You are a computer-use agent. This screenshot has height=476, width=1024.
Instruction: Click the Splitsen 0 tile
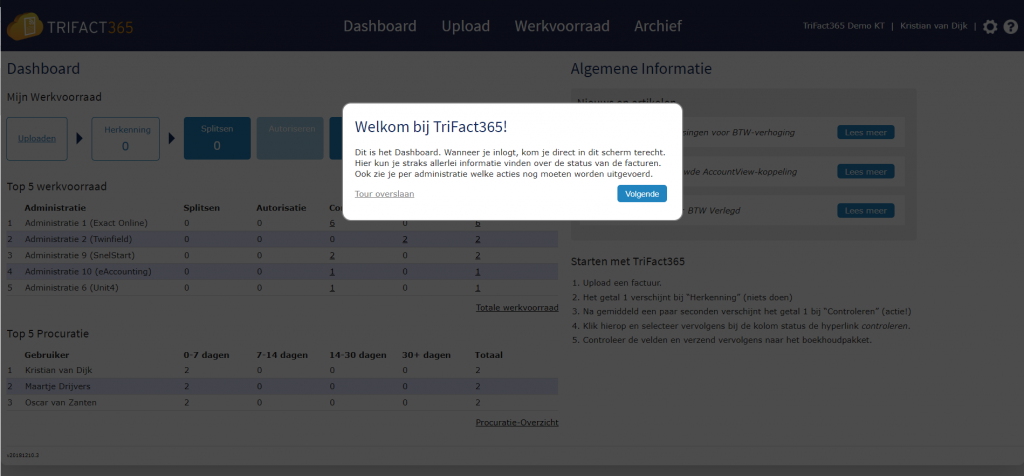(217, 138)
